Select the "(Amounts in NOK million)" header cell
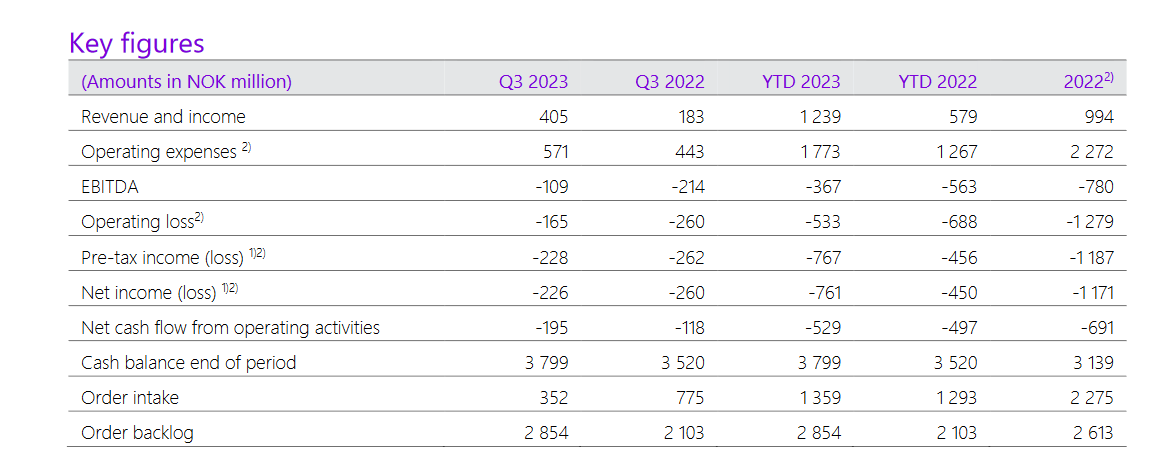 click(x=186, y=82)
